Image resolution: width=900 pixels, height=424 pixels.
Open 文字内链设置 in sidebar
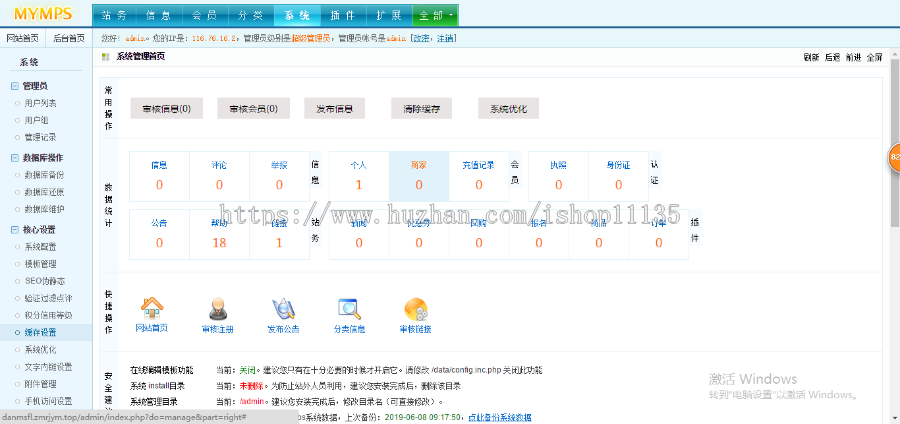[x=48, y=367]
